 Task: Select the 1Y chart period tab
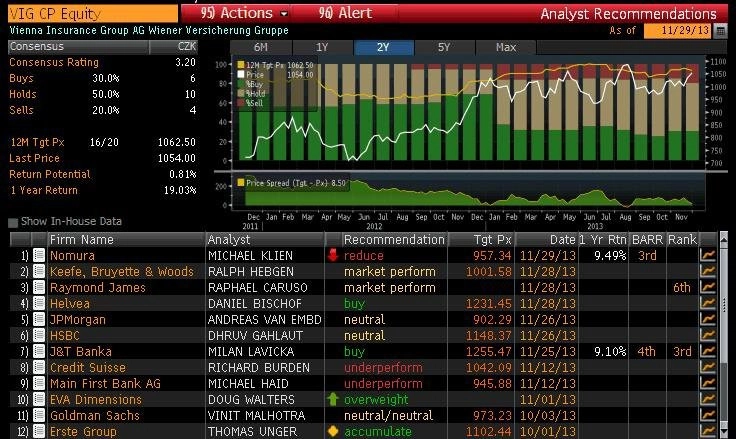(322, 47)
